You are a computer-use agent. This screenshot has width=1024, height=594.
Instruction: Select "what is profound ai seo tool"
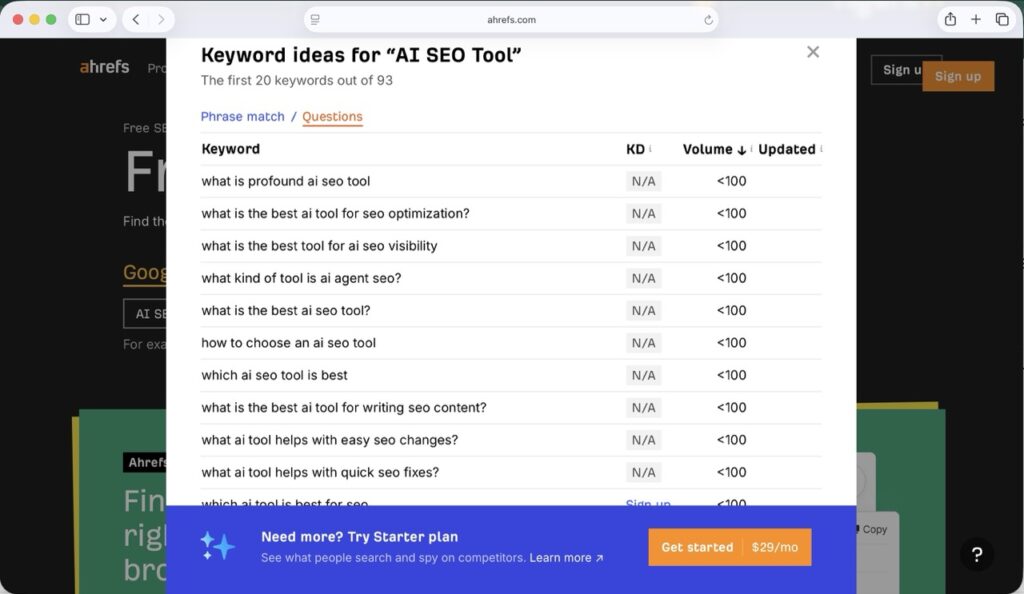click(x=285, y=181)
